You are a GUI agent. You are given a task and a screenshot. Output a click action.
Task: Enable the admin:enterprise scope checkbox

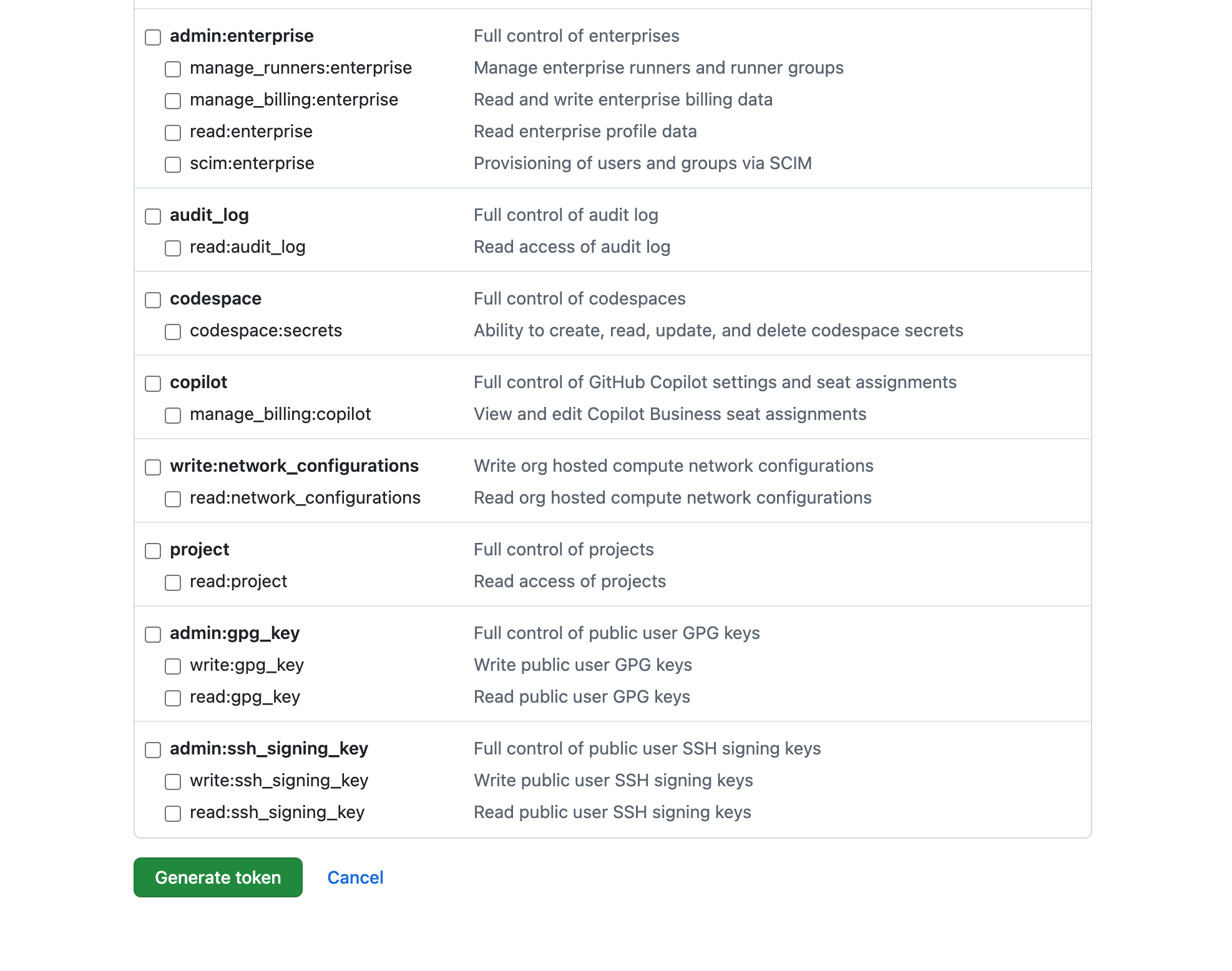pyautogui.click(x=153, y=37)
